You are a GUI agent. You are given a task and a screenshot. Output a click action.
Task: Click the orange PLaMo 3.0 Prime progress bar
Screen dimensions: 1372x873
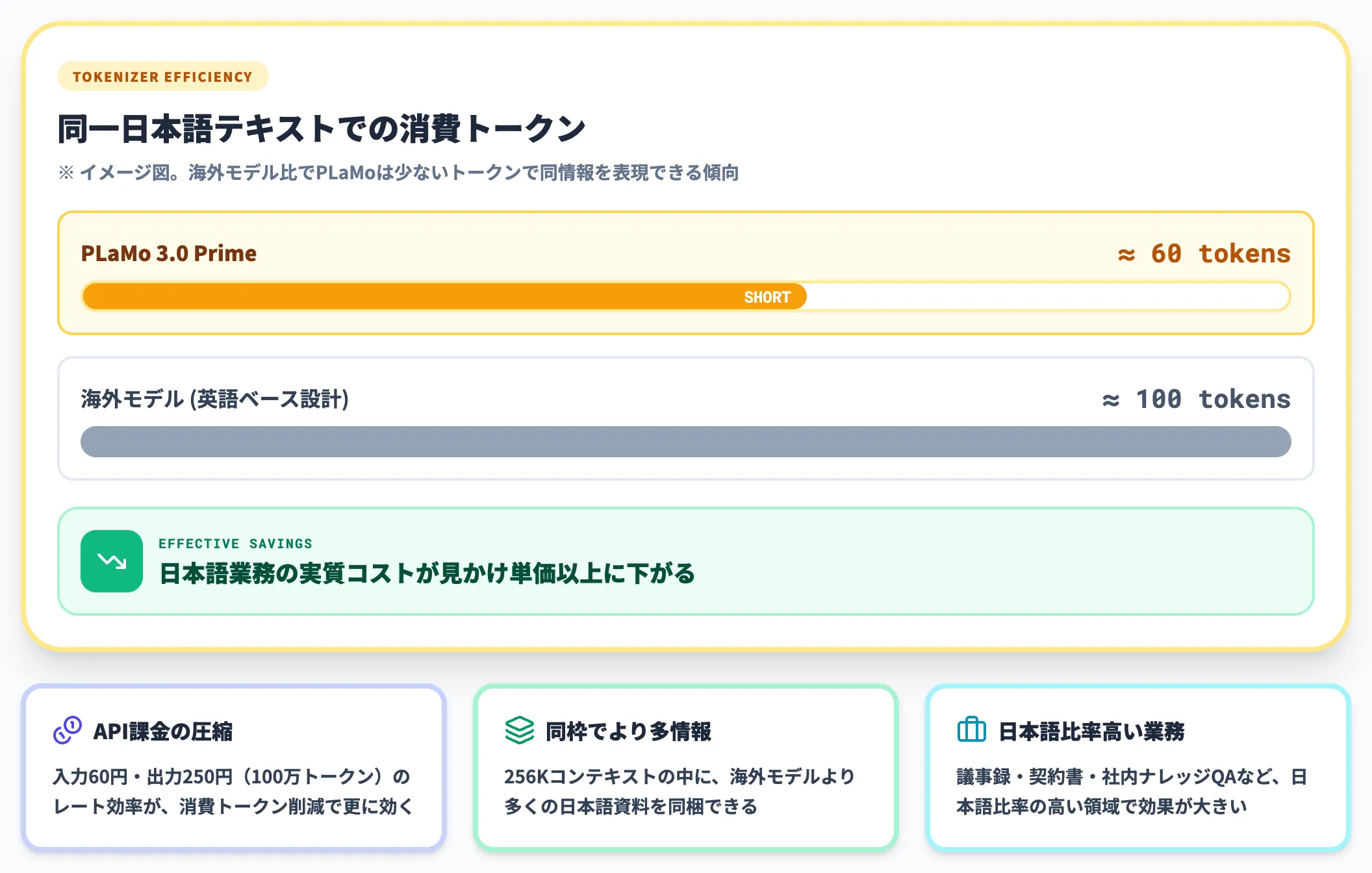click(444, 296)
